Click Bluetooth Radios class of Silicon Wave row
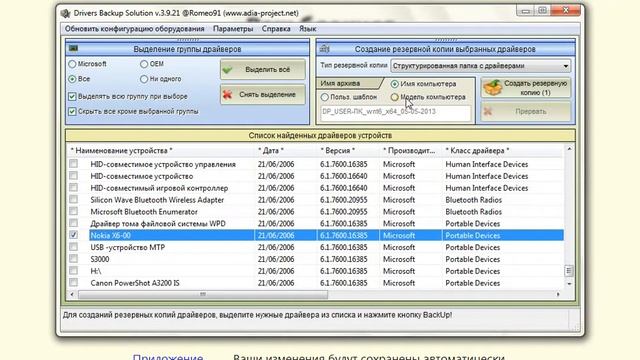Viewport: 640px width, 360px height. coord(473,200)
